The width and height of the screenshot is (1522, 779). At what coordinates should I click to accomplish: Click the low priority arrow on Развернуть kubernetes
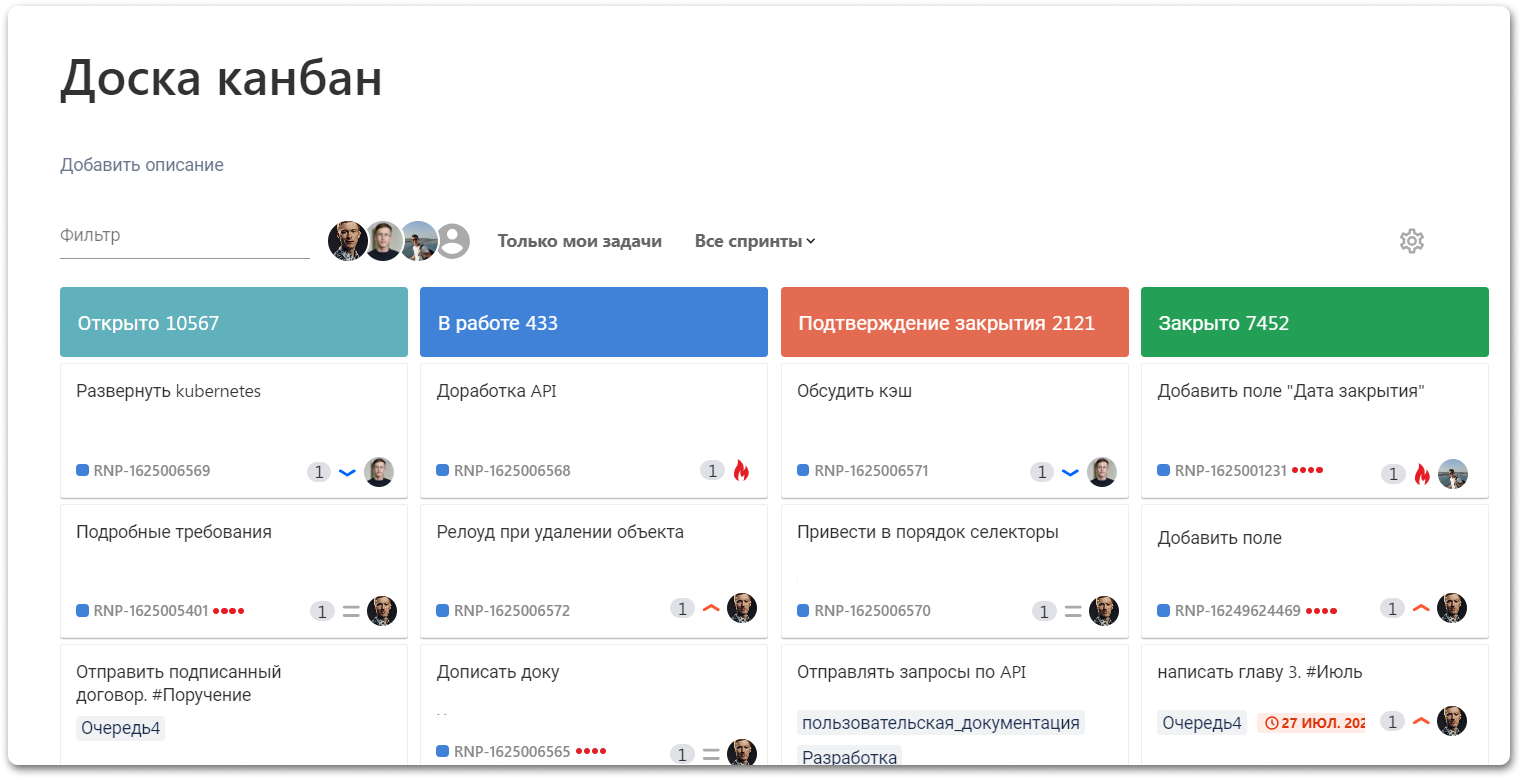pyautogui.click(x=348, y=472)
